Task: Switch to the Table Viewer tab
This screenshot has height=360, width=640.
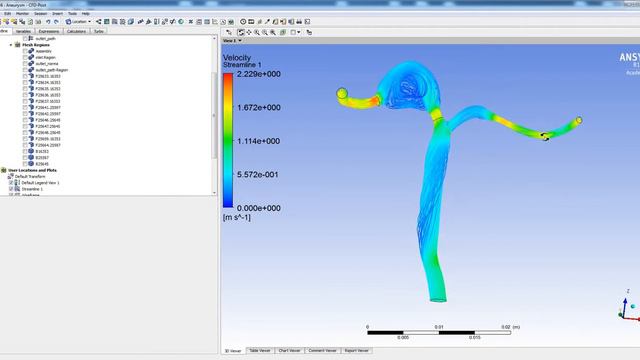Action: click(260, 351)
